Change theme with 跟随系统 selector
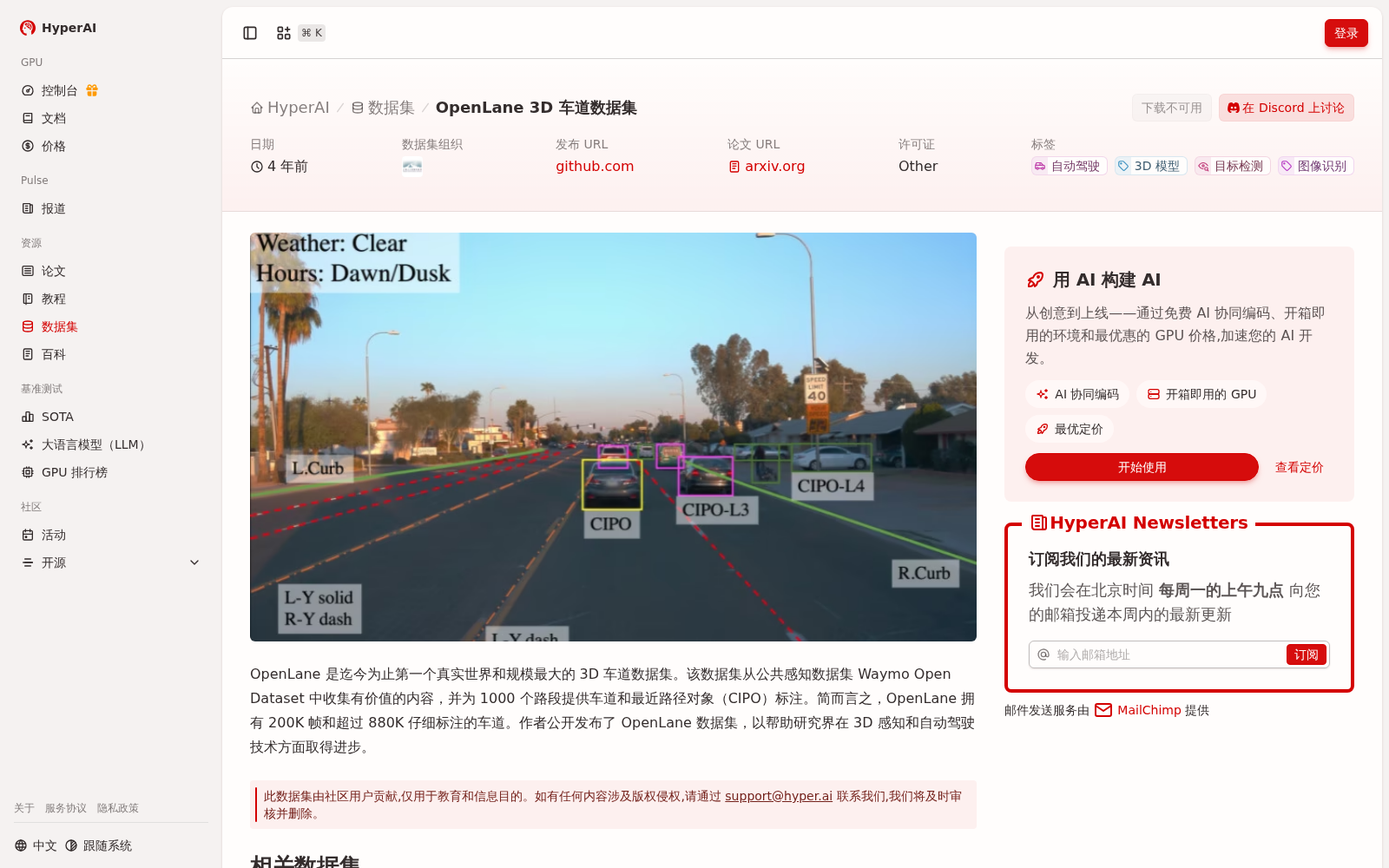The image size is (1389, 868). 98,845
